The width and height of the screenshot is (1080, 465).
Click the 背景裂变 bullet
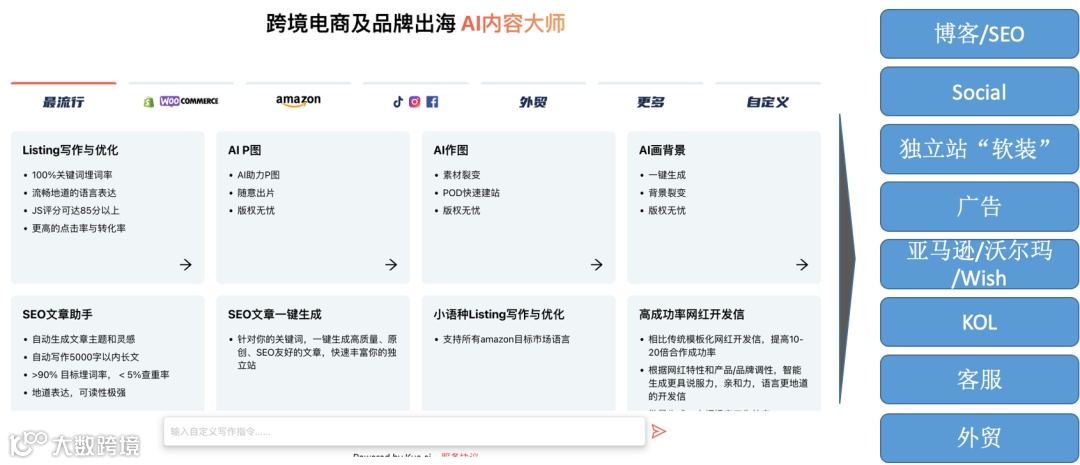coord(667,193)
